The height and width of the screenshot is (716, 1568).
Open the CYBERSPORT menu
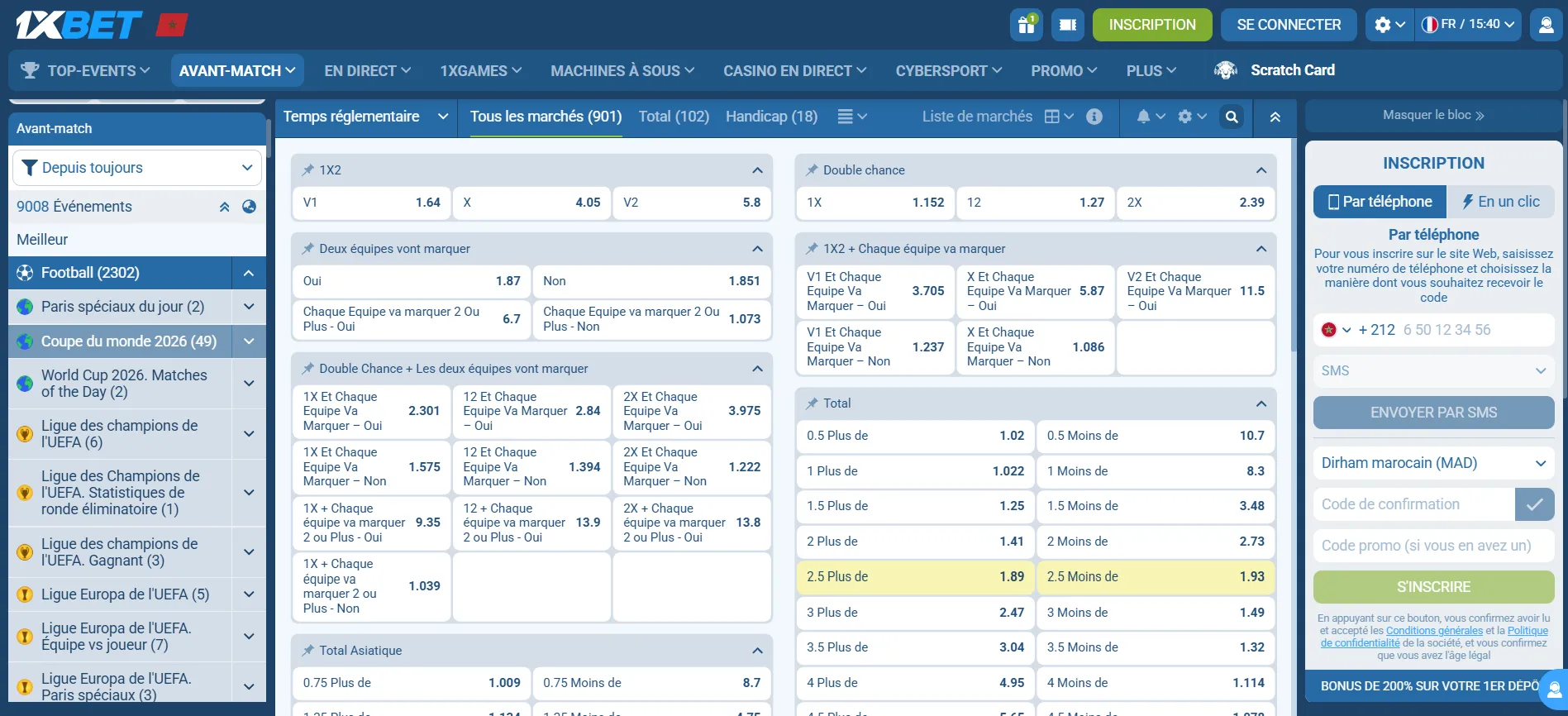[949, 70]
